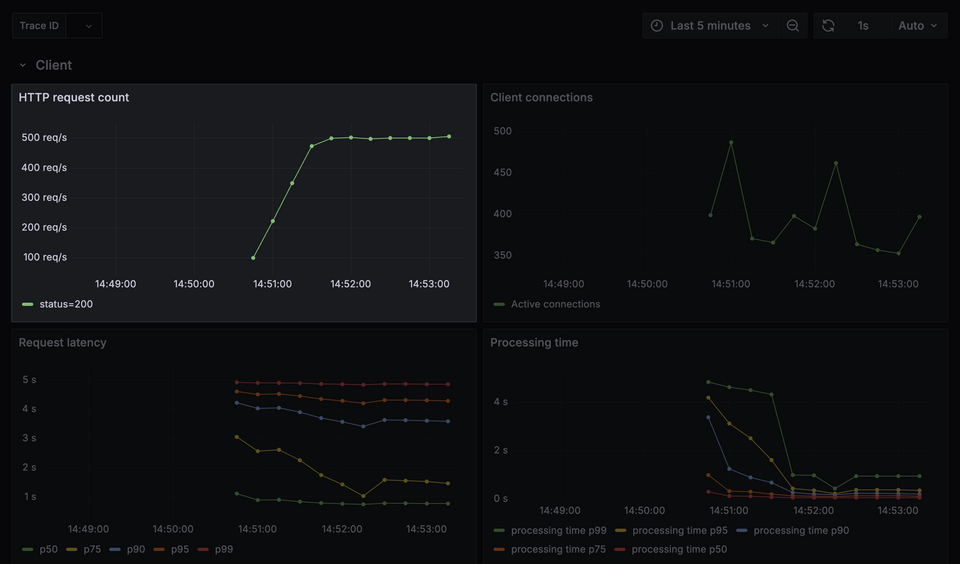Open the Client connections panel title
Viewport: 960px width, 564px height.
[541, 97]
